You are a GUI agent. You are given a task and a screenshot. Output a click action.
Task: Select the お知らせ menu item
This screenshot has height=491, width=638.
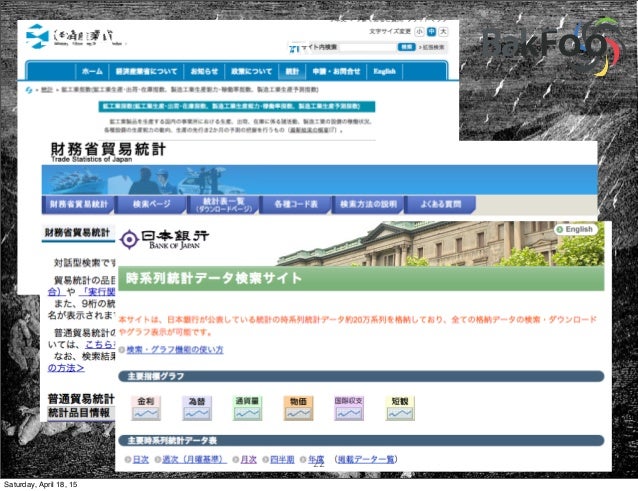click(x=204, y=71)
